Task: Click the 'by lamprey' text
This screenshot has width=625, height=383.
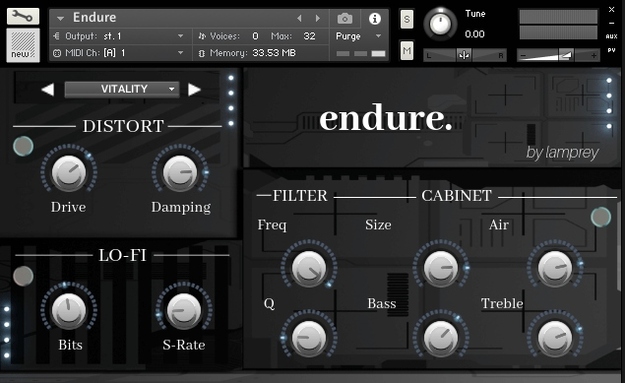Action: (562, 153)
